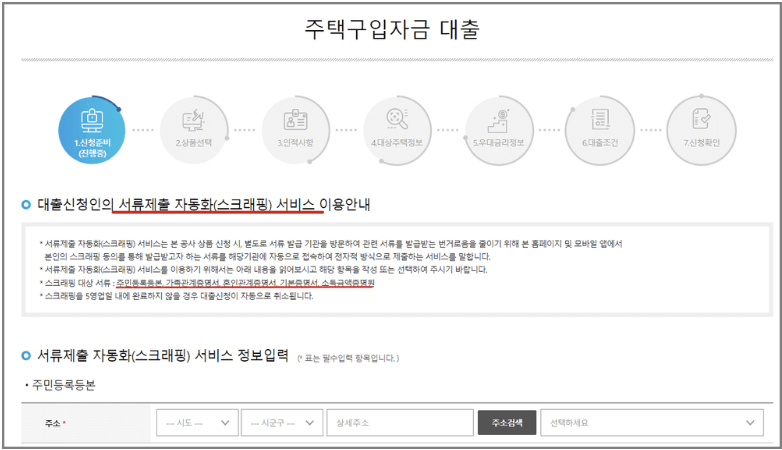
Task: Click the 주택구입자금 대출 page title
Action: [x=392, y=29]
